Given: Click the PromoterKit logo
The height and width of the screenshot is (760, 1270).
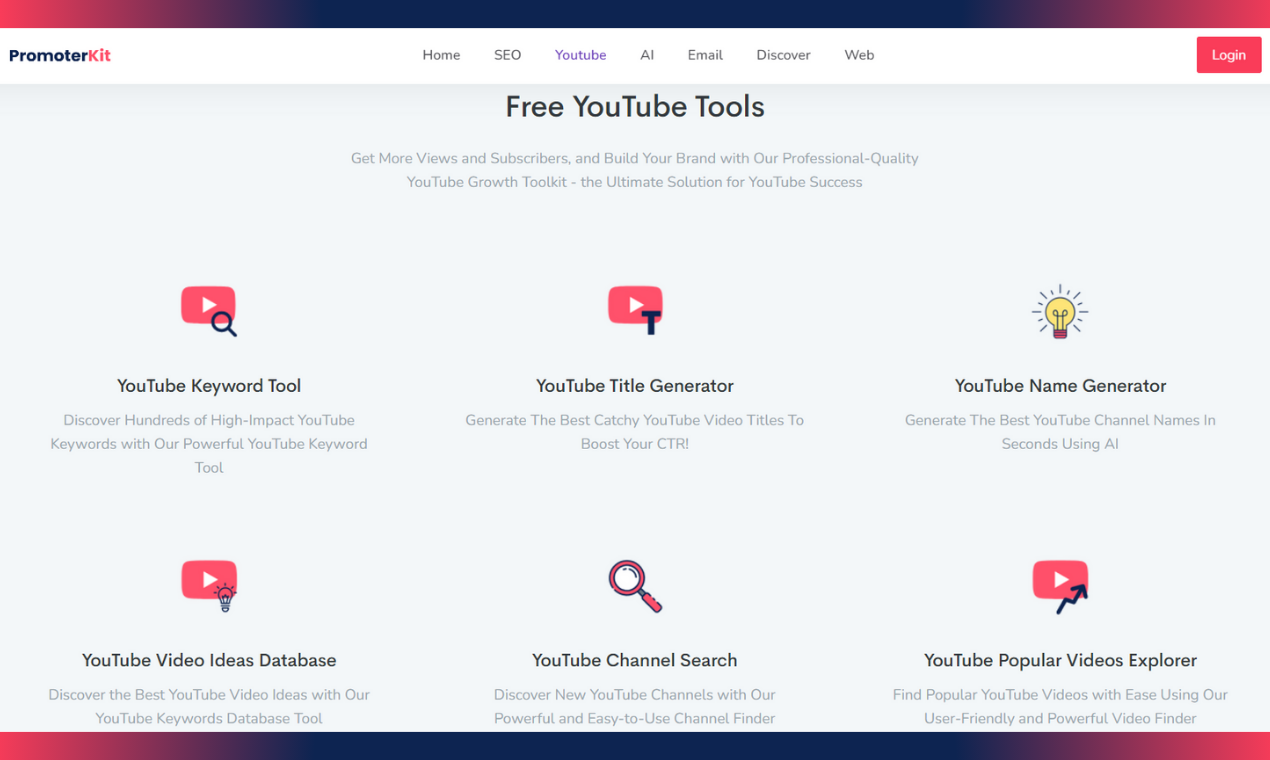Looking at the screenshot, I should pos(60,55).
